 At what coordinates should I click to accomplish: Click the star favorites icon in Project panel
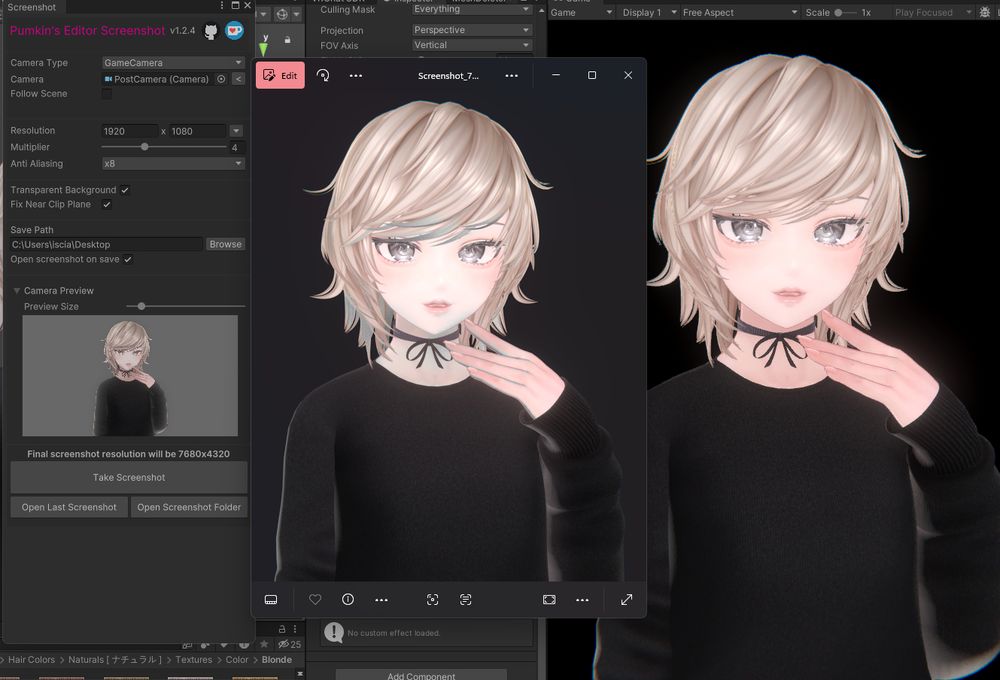(x=264, y=644)
